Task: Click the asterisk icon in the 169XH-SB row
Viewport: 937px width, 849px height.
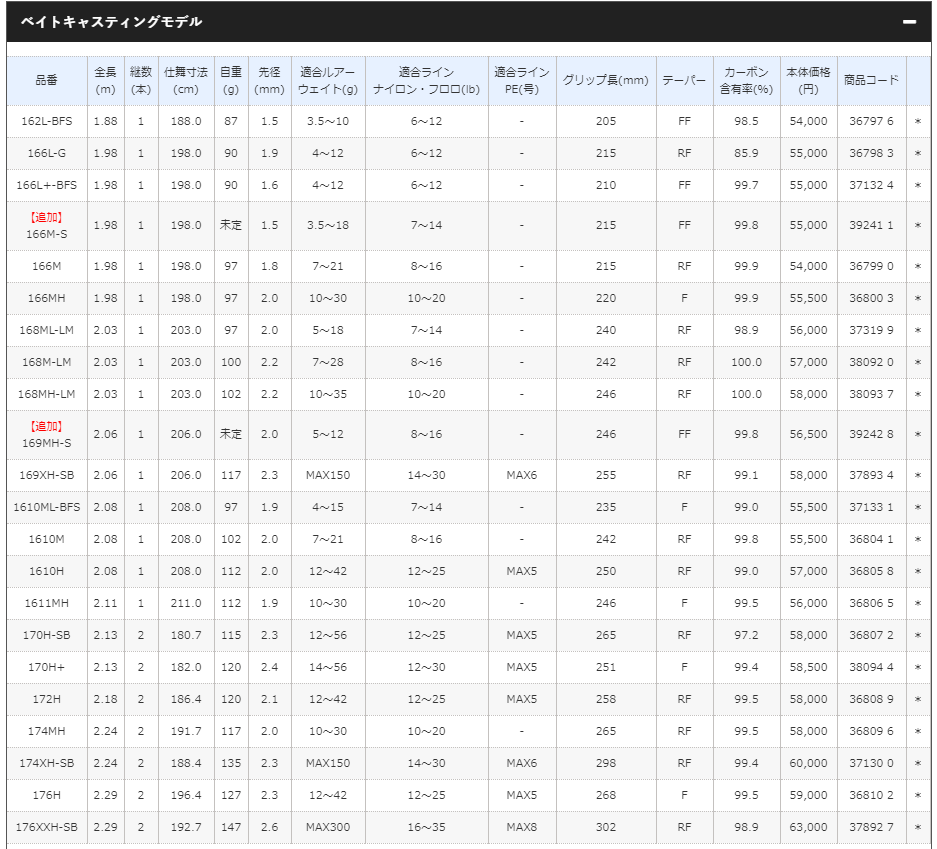Action: 917,475
